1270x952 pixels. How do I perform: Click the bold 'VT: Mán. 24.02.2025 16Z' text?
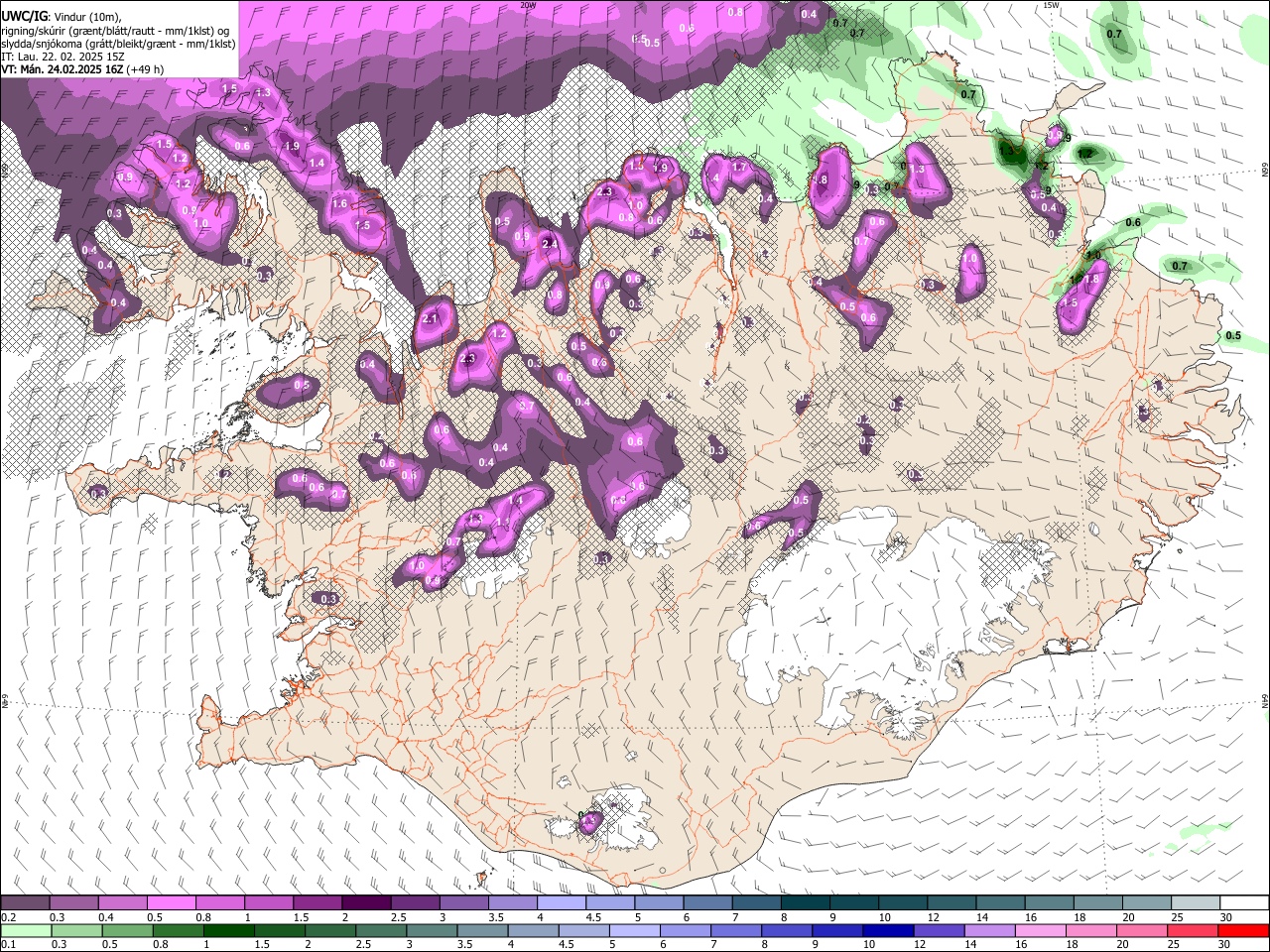(63, 69)
